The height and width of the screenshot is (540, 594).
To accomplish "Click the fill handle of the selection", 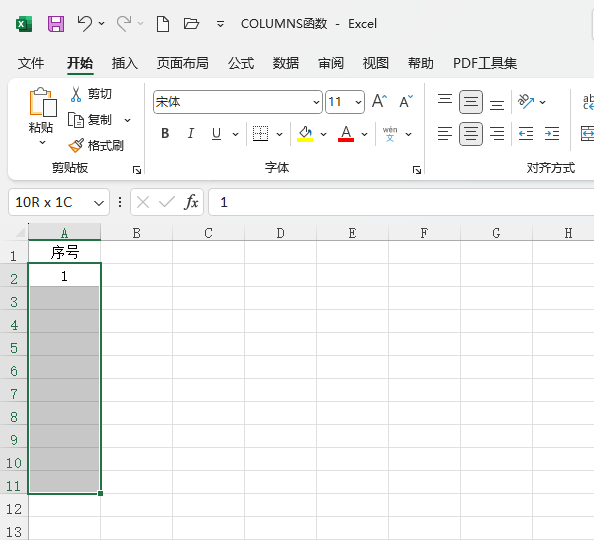I will (100, 493).
